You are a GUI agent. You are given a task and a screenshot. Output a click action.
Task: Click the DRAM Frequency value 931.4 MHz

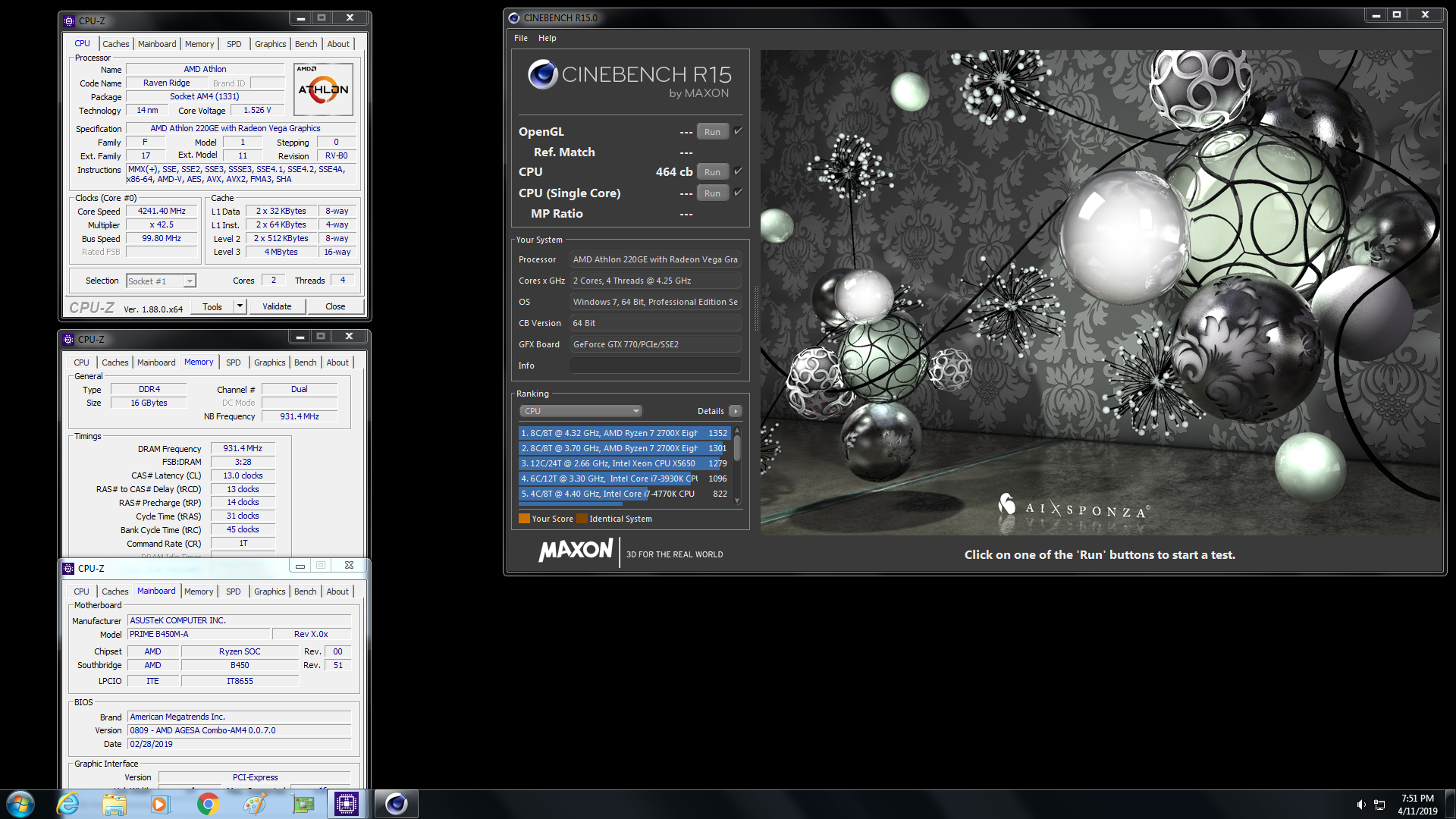[243, 448]
